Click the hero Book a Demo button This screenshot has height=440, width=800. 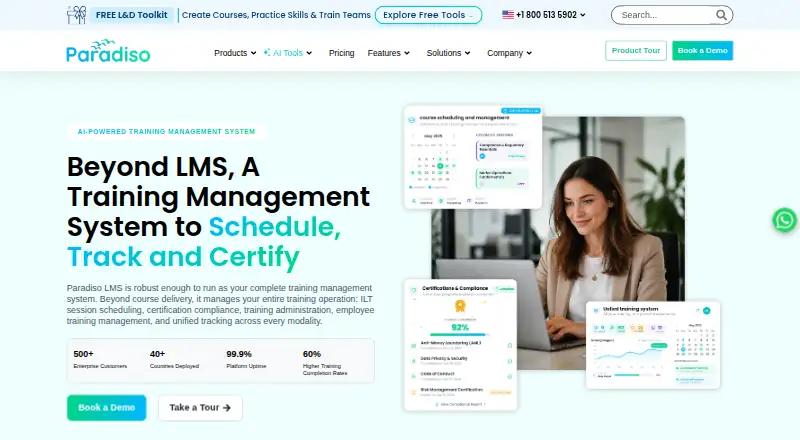click(x=107, y=407)
